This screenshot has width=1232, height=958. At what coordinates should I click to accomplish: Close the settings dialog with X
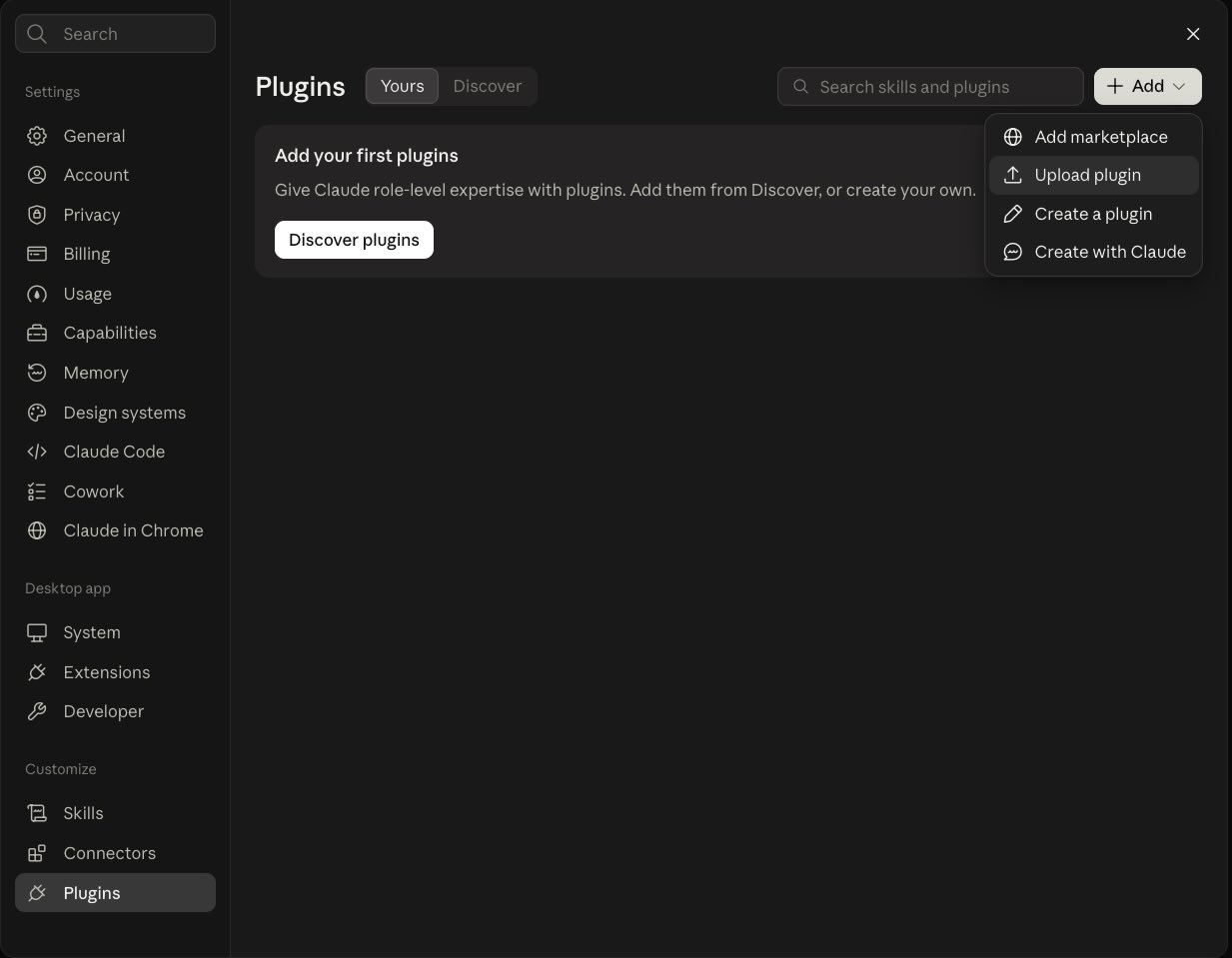coord(1193,34)
